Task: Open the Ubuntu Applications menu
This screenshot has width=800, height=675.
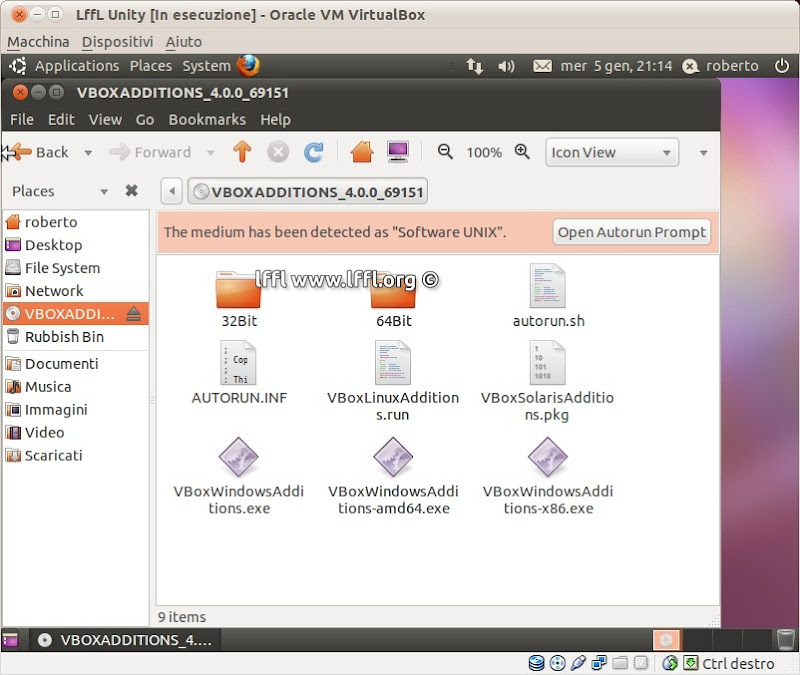Action: pyautogui.click(x=77, y=66)
